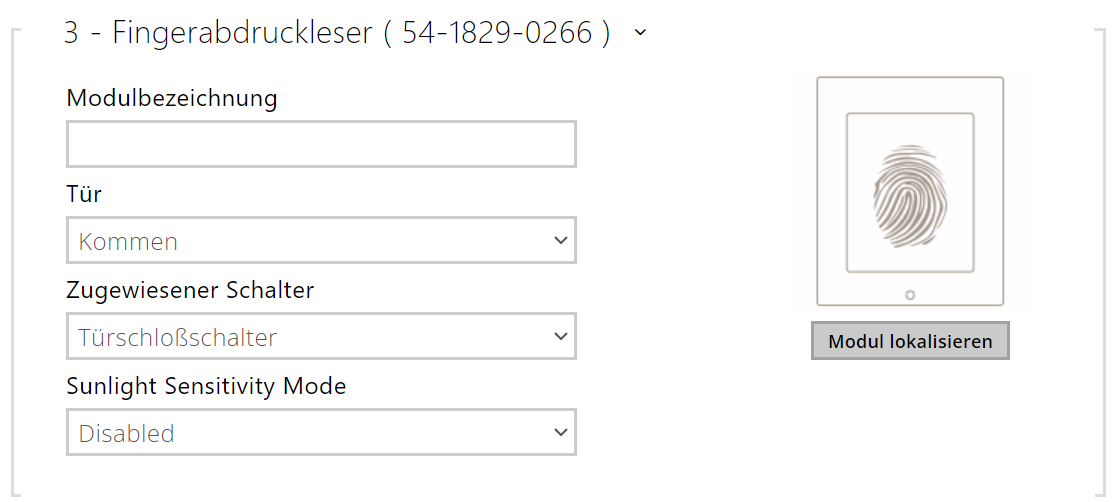
Task: Open Sunlight Sensitivity Mode dropdown arrow
Action: click(560, 433)
